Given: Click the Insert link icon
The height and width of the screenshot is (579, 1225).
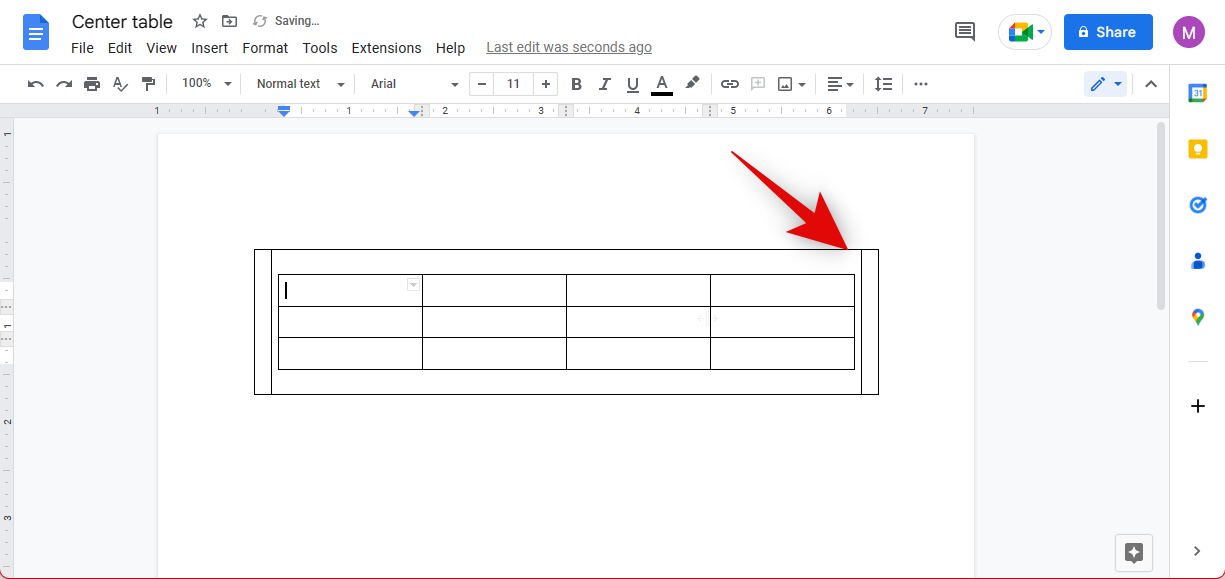Looking at the screenshot, I should (730, 84).
